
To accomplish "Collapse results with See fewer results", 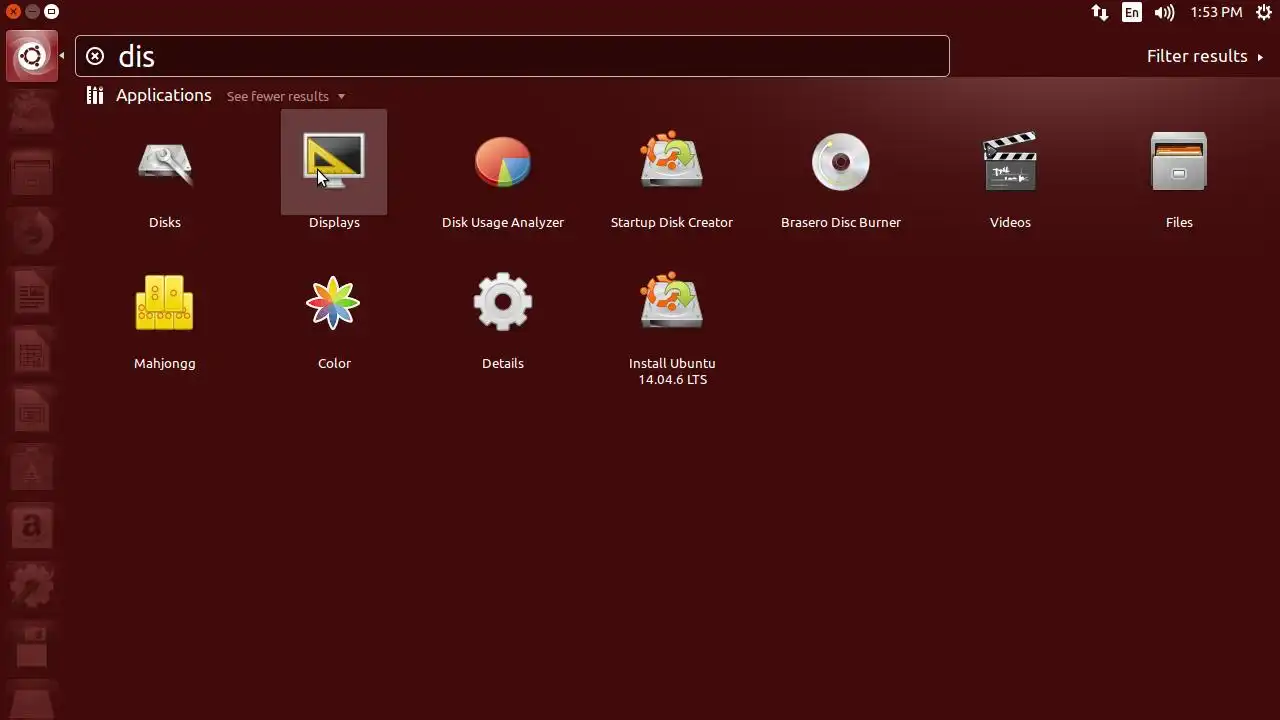I will click(x=286, y=96).
